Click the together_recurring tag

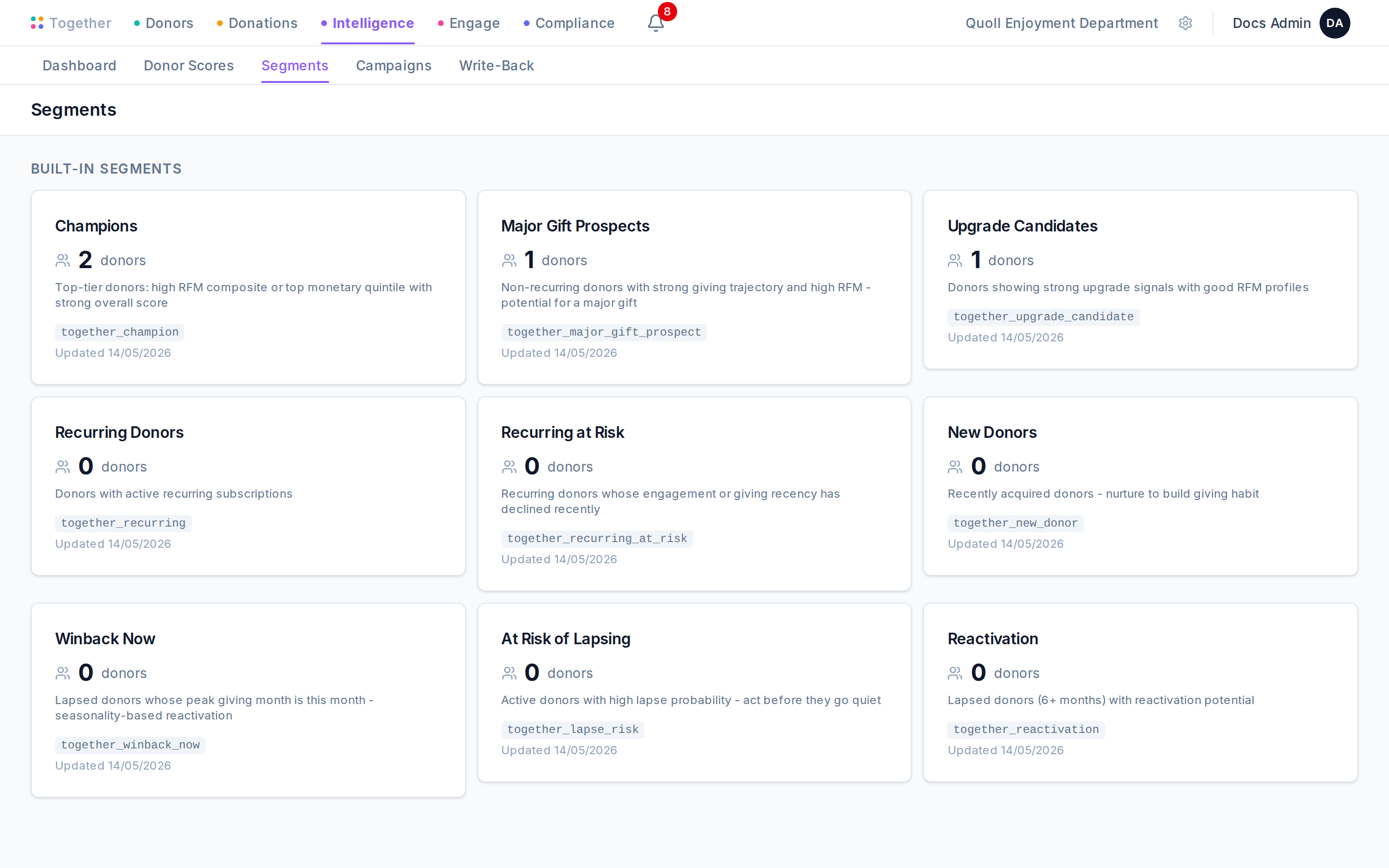[x=123, y=523]
